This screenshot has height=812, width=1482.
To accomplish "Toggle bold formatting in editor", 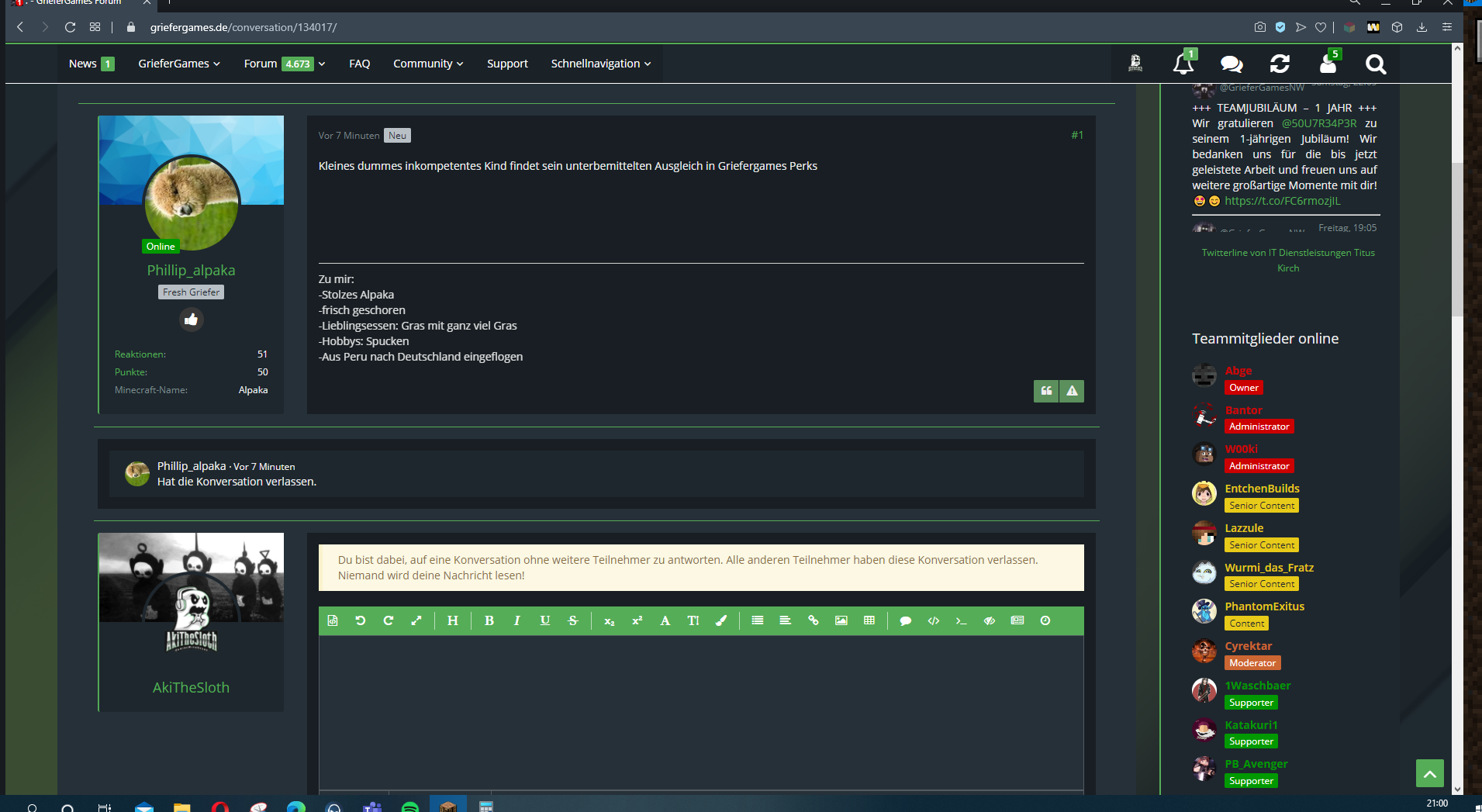I will (x=489, y=620).
